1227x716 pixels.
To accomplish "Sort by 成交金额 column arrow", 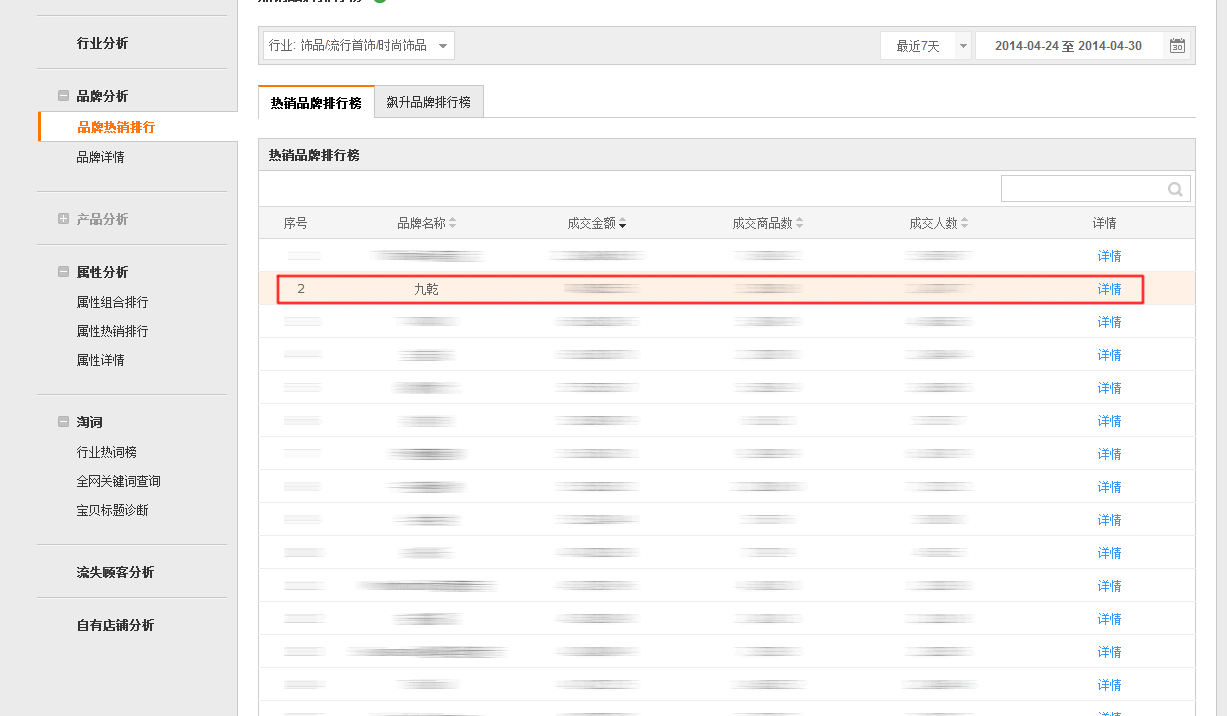I will pyautogui.click(x=622, y=224).
